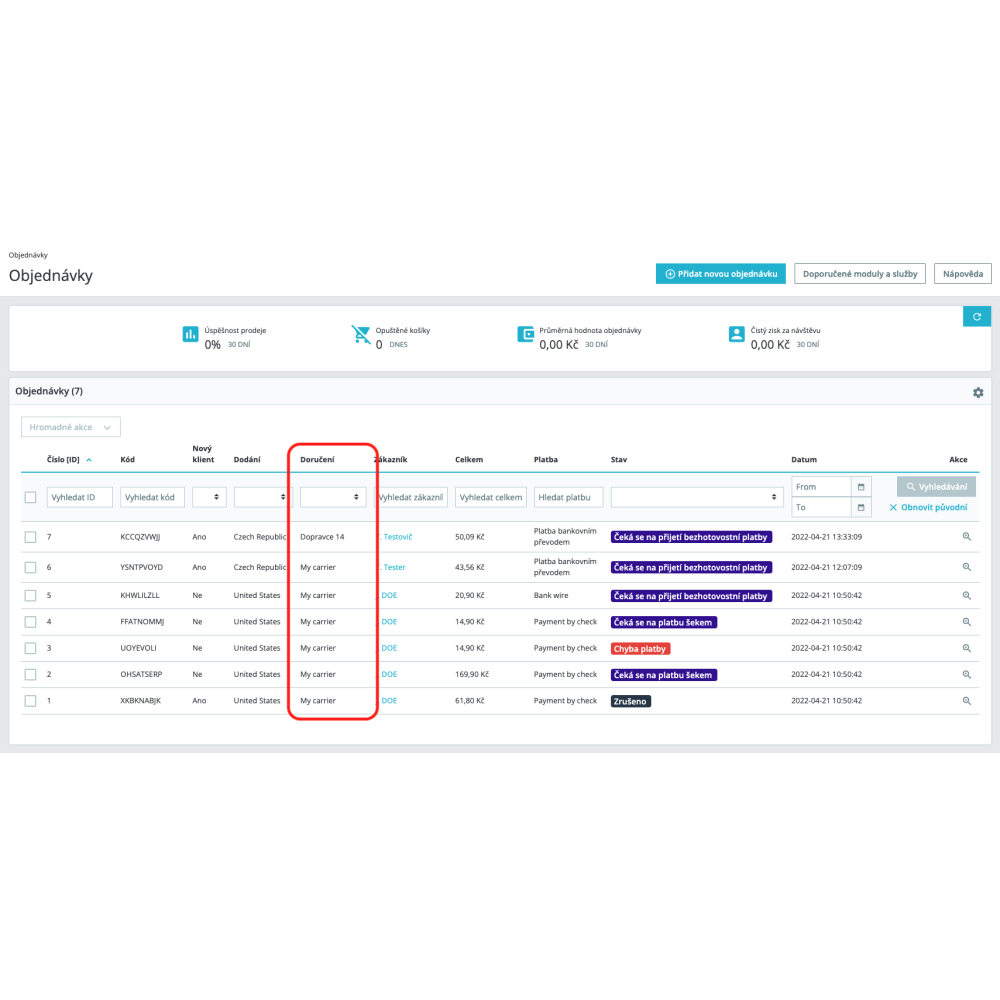Check the box for order 7
The width and height of the screenshot is (1000, 1000).
tap(30, 537)
